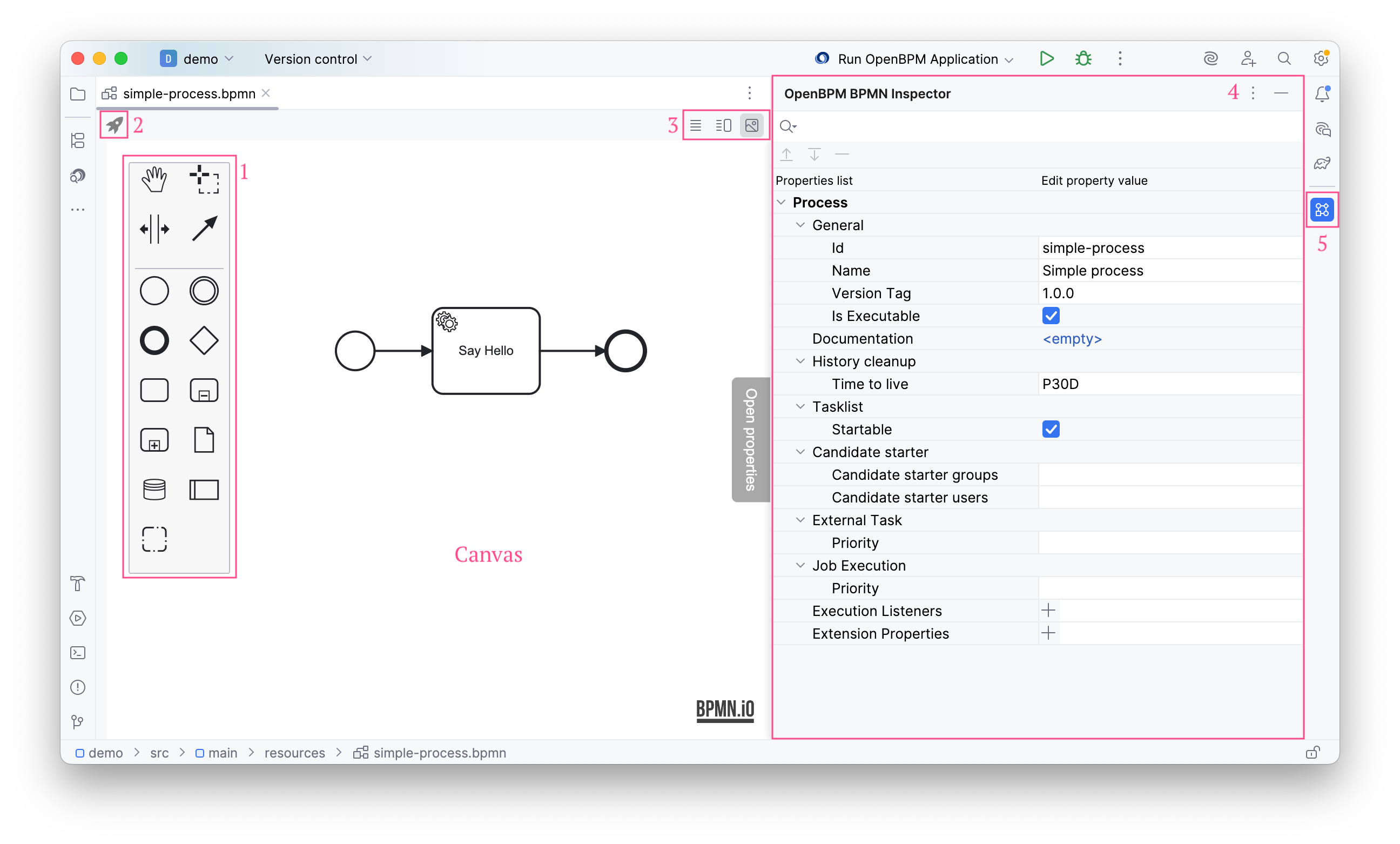The width and height of the screenshot is (1400, 844).
Task: Create a Data Store from palette
Action: [x=154, y=490]
